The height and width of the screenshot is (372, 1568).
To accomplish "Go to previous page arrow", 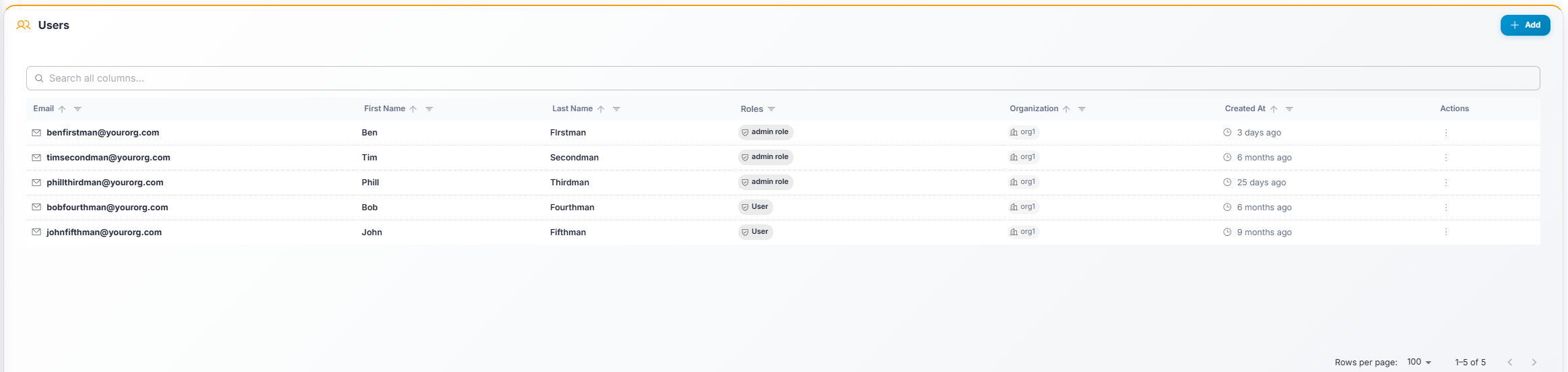I will coord(1510,362).
